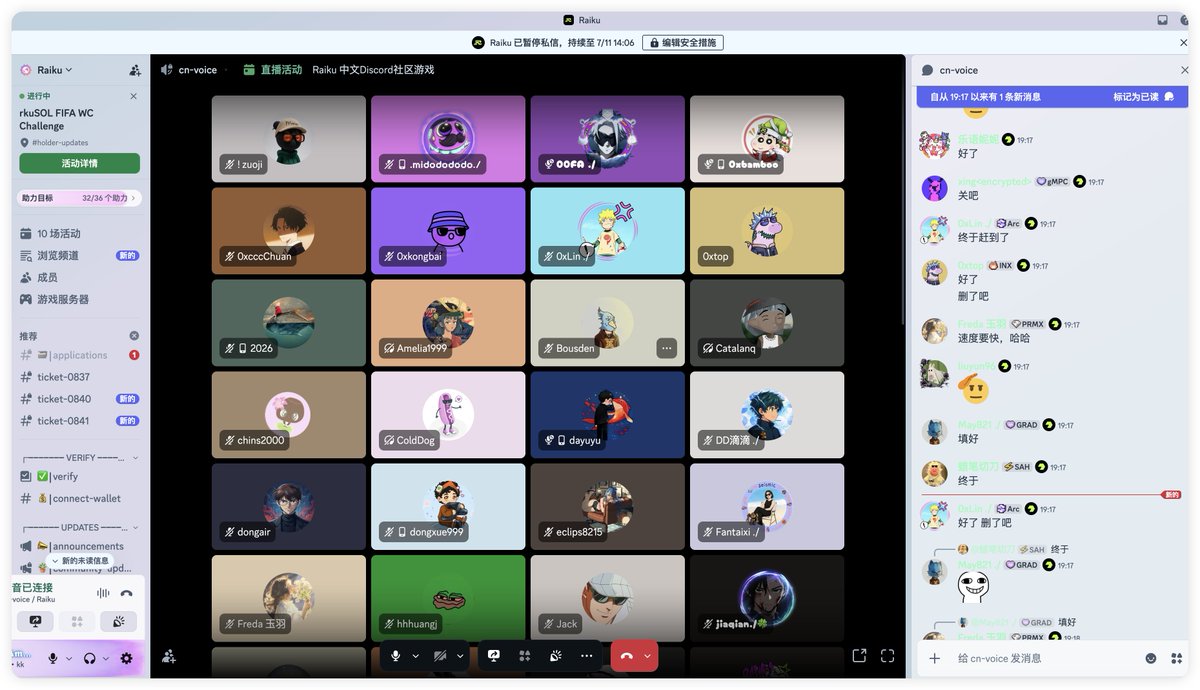
Task: Open voice noise suppression waveform icon
Action: (103, 593)
